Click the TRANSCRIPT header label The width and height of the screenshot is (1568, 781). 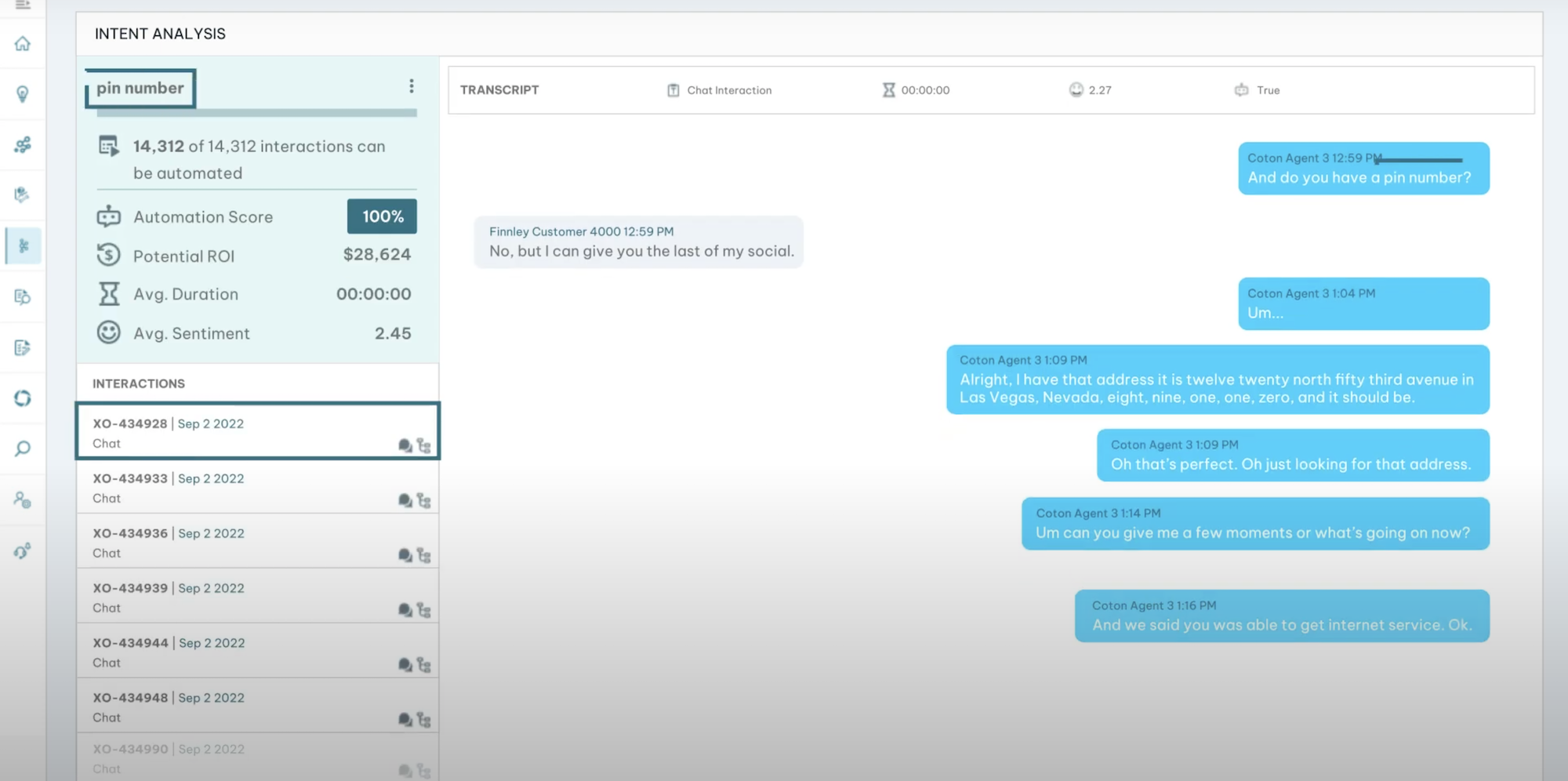pyautogui.click(x=499, y=90)
